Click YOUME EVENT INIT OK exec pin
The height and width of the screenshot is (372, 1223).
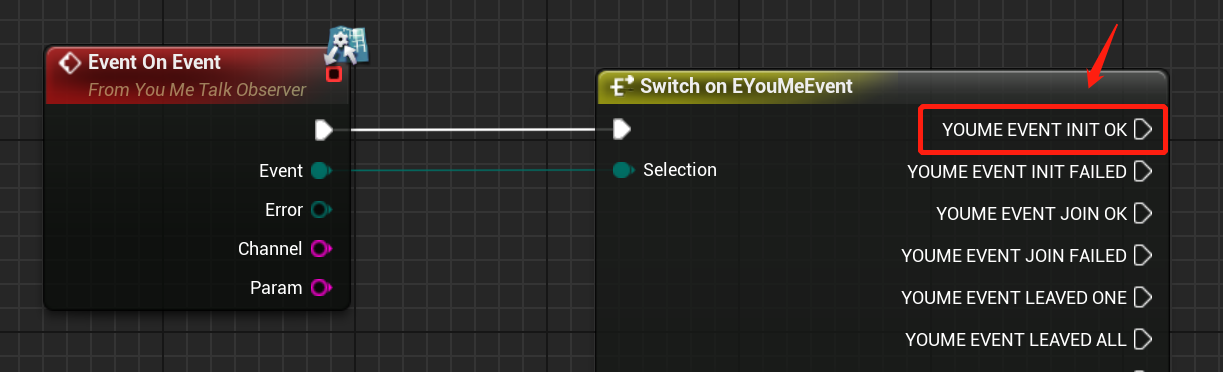(x=1144, y=129)
